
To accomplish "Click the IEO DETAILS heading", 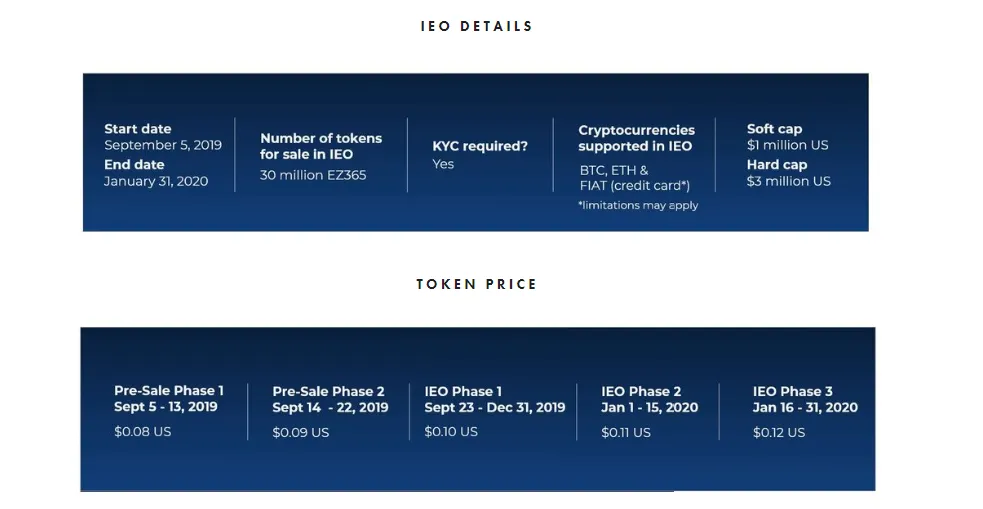I will (x=476, y=26).
